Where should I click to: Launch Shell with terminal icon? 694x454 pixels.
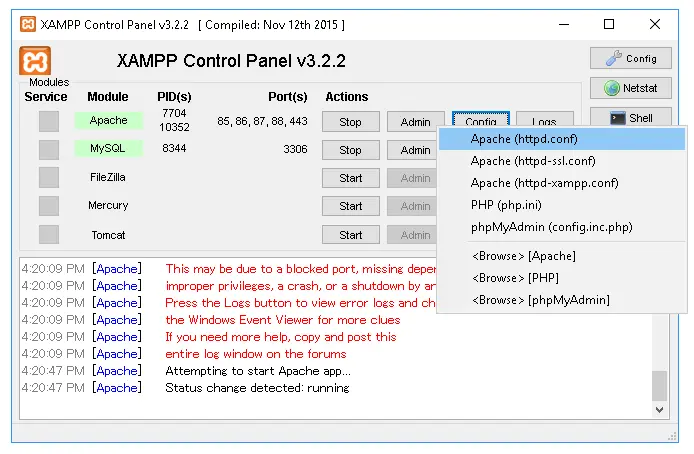[x=631, y=118]
